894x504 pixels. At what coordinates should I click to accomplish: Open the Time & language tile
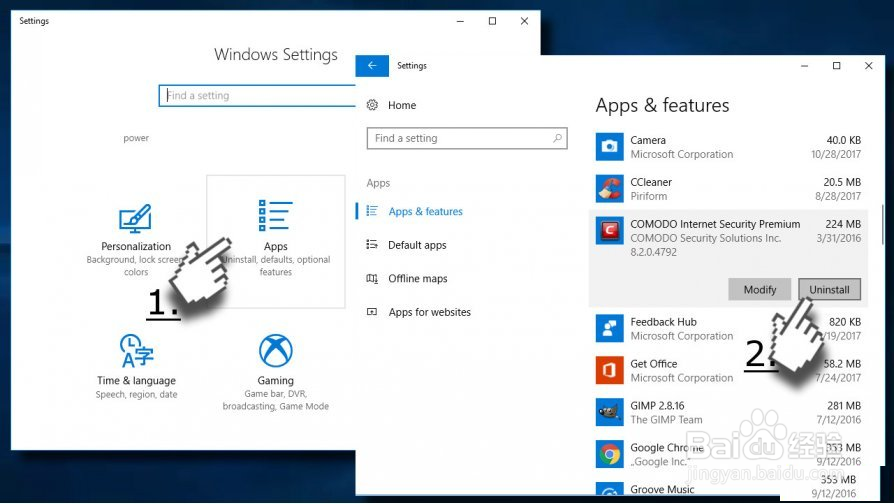point(136,367)
